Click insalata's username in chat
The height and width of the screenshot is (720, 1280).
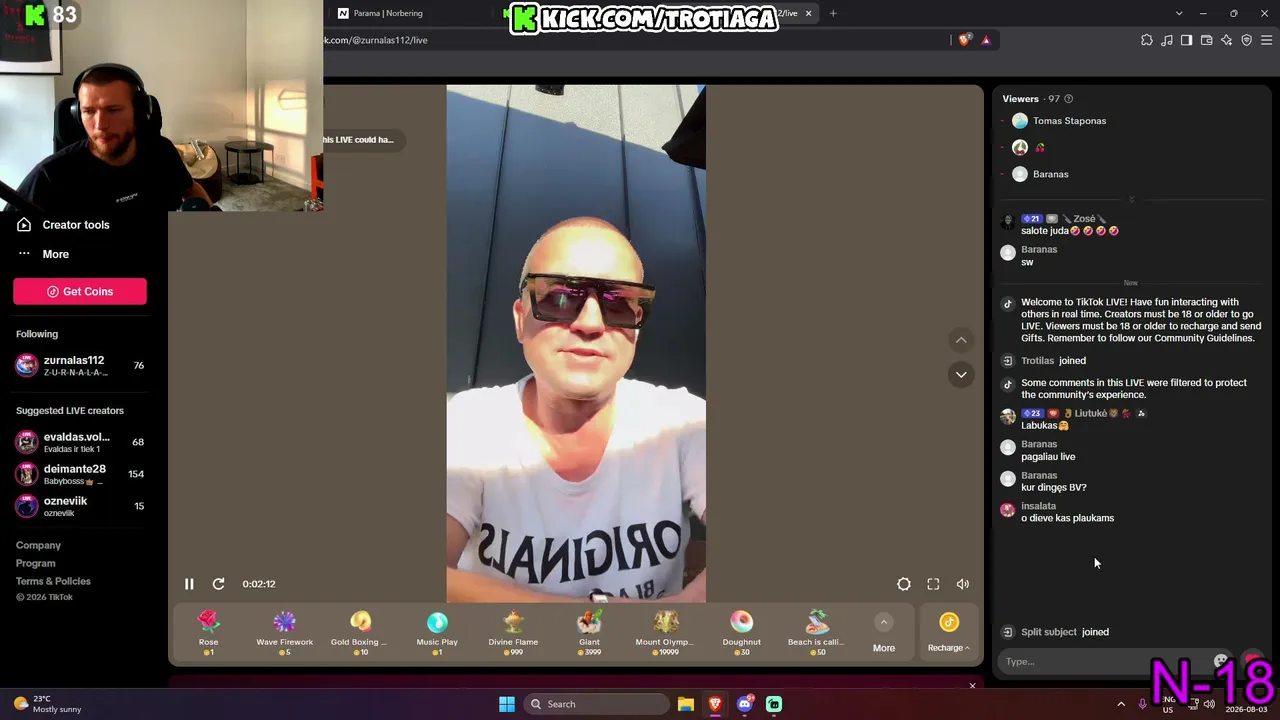pos(1038,506)
